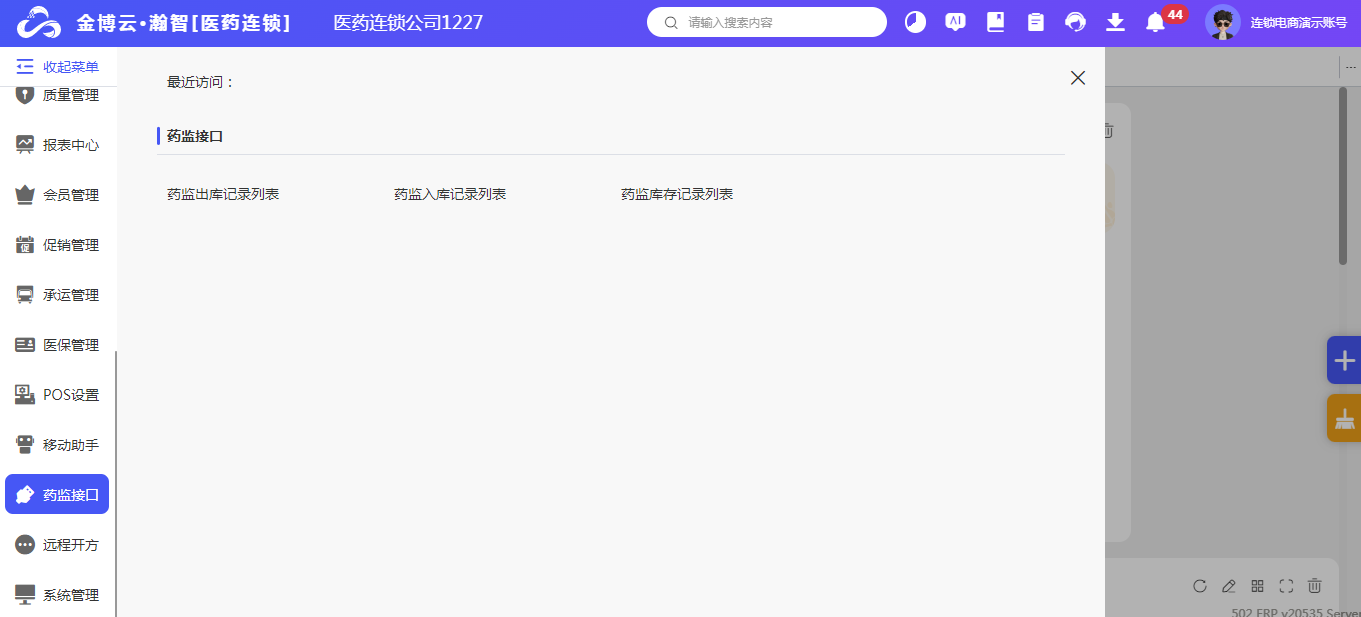Click the clipboard icon in the top bar

coord(1035,22)
